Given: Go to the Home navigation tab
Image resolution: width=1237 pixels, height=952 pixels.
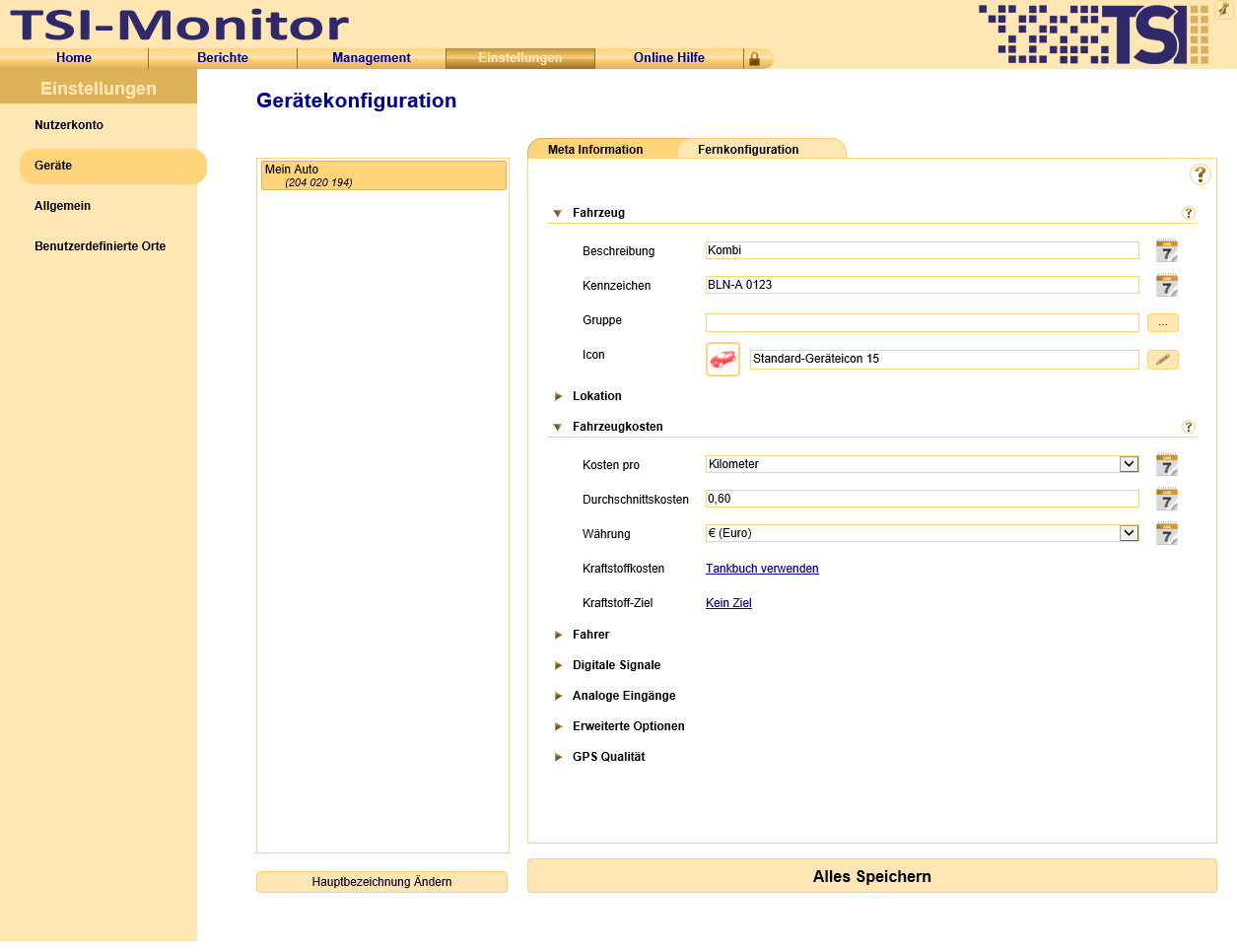Looking at the screenshot, I should point(74,58).
